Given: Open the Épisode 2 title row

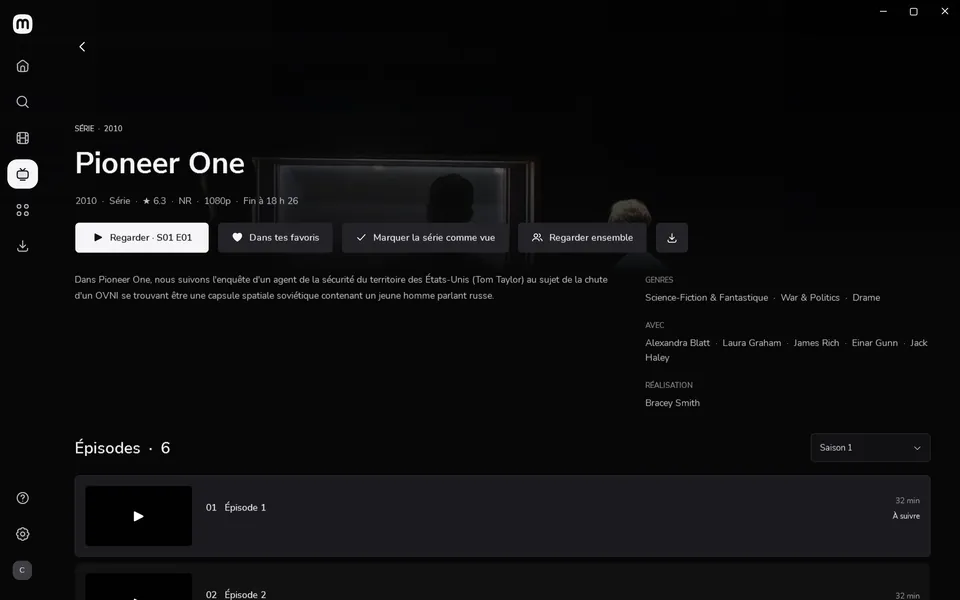Looking at the screenshot, I should [502, 583].
